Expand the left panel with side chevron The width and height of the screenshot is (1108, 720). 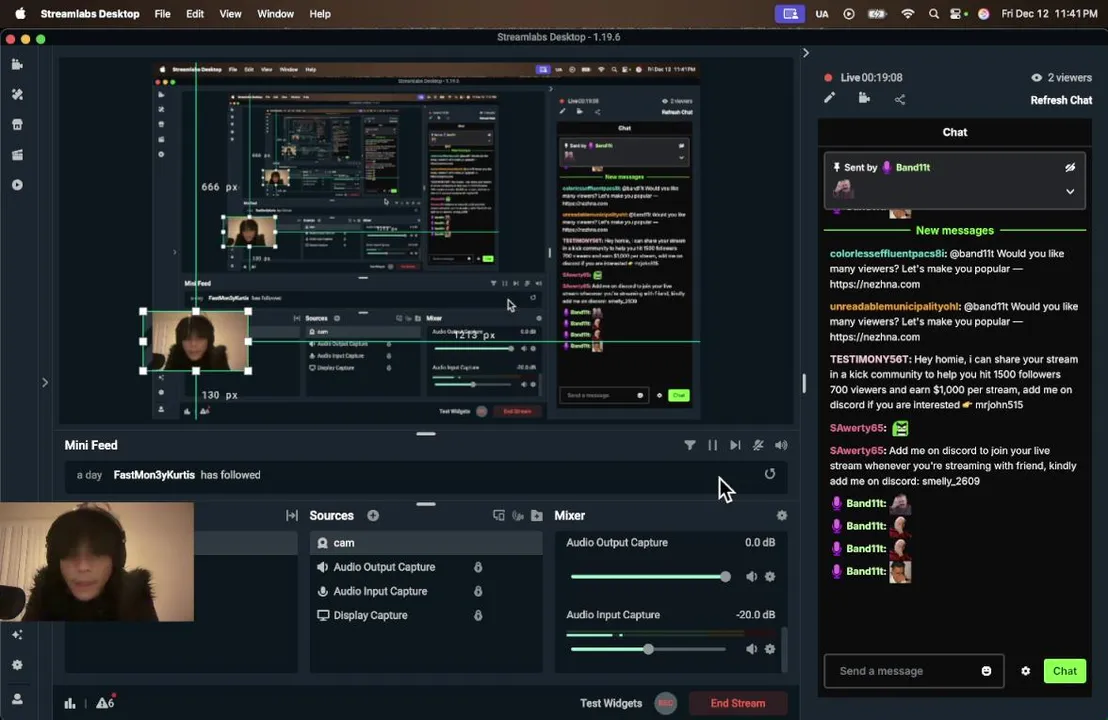[45, 382]
